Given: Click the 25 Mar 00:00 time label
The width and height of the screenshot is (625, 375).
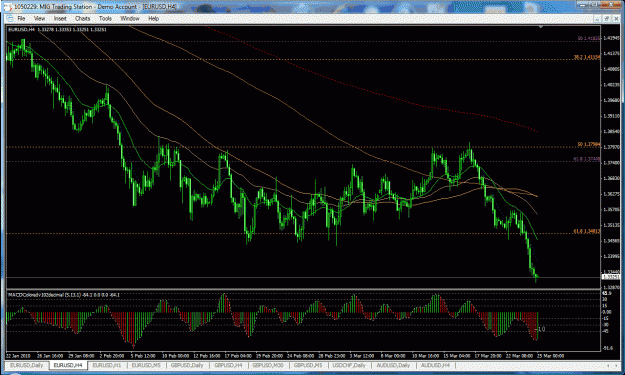Looking at the screenshot, I should [x=550, y=355].
